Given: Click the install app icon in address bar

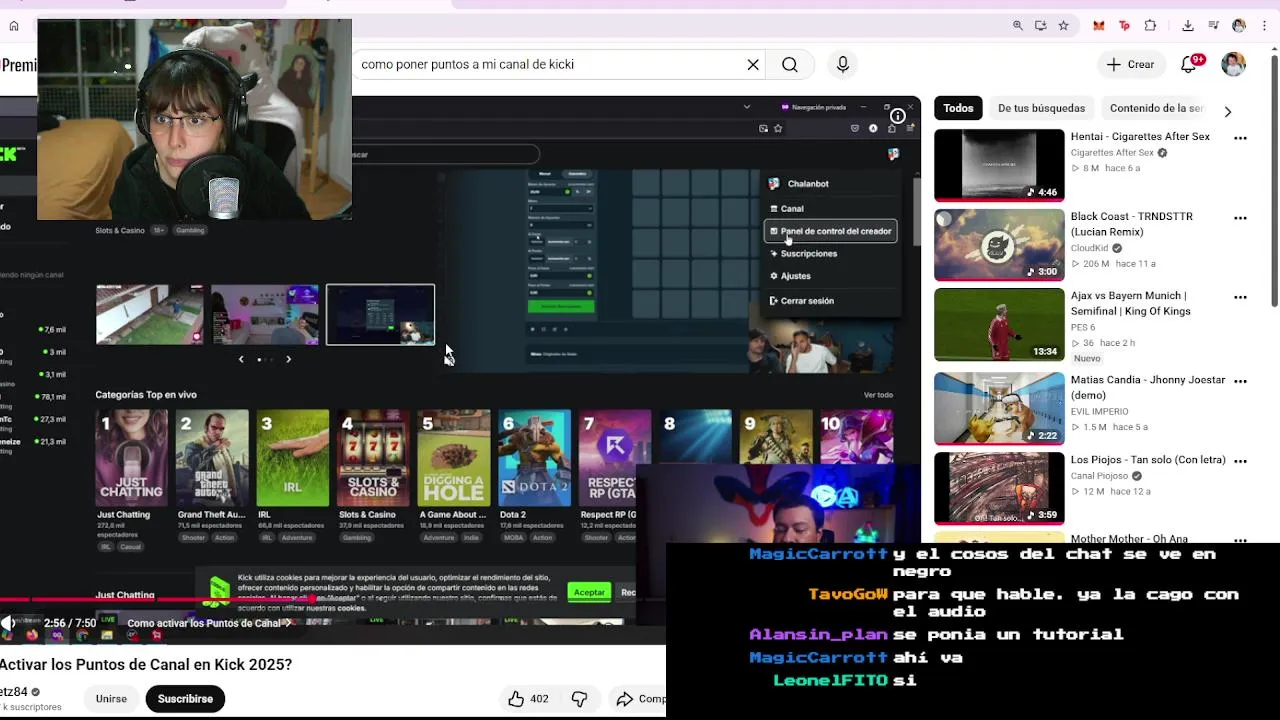Looking at the screenshot, I should pyautogui.click(x=1041, y=26).
